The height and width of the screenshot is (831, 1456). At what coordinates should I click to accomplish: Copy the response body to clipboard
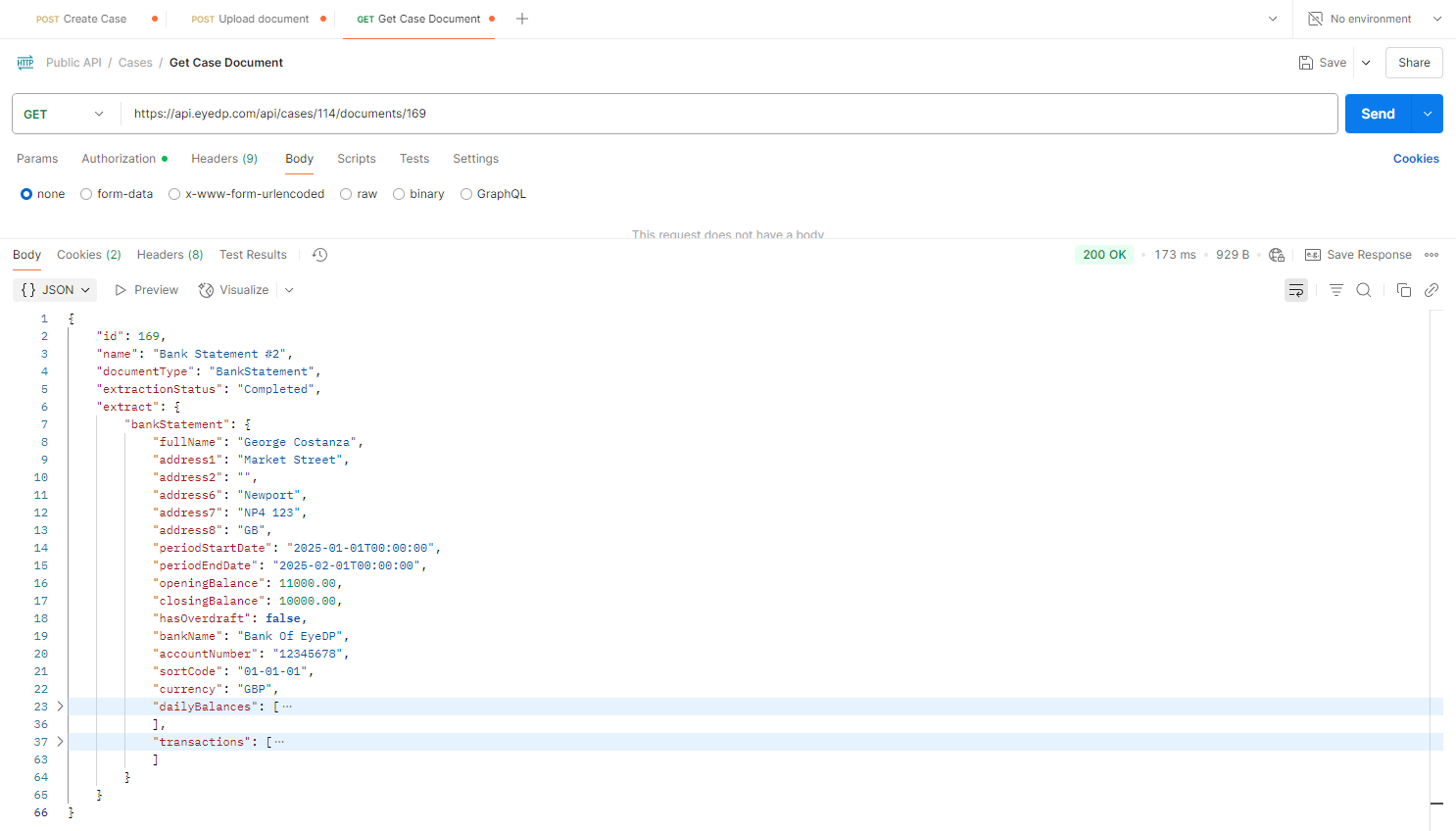[1403, 290]
